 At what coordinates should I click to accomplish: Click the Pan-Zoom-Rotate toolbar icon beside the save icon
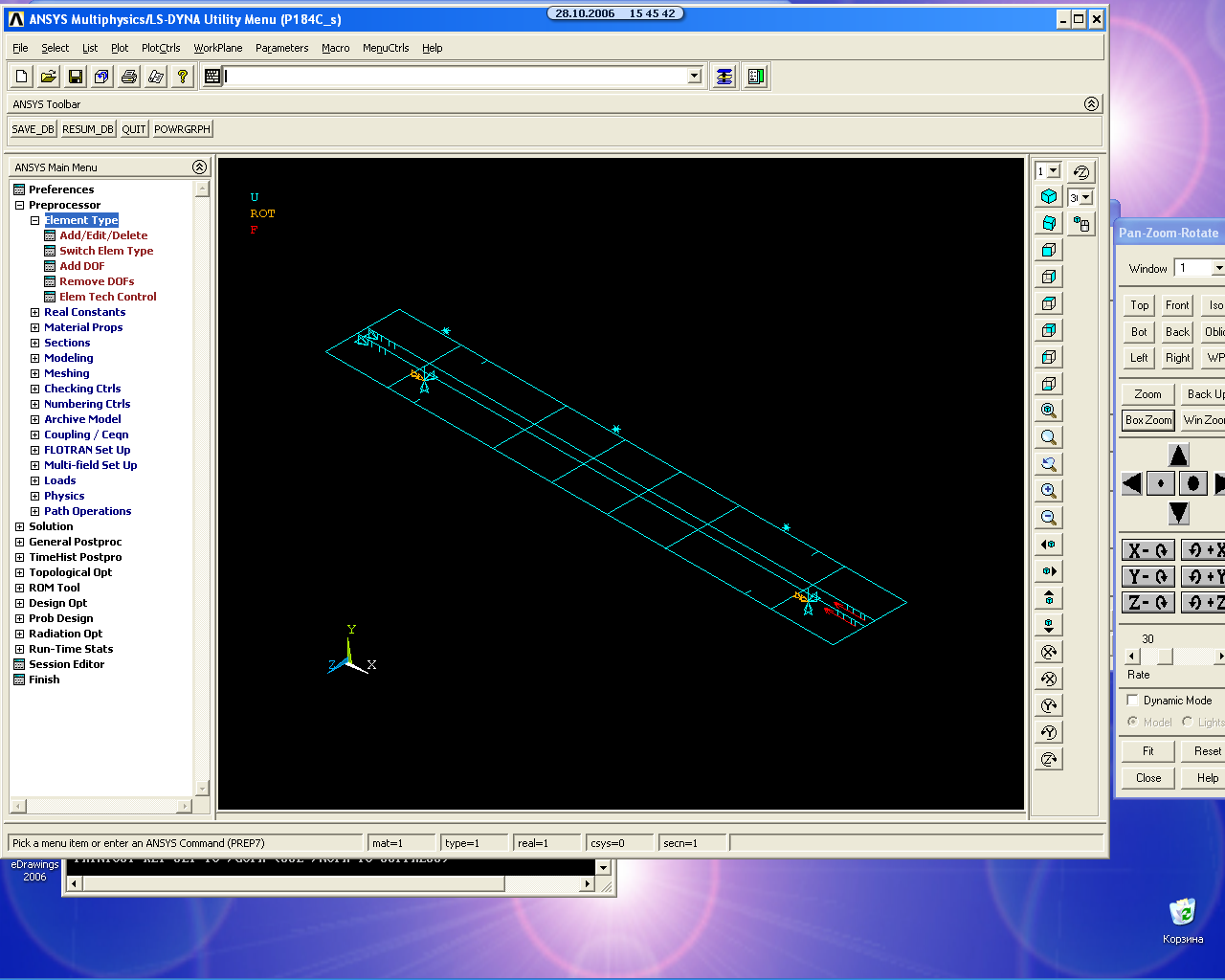tap(102, 77)
